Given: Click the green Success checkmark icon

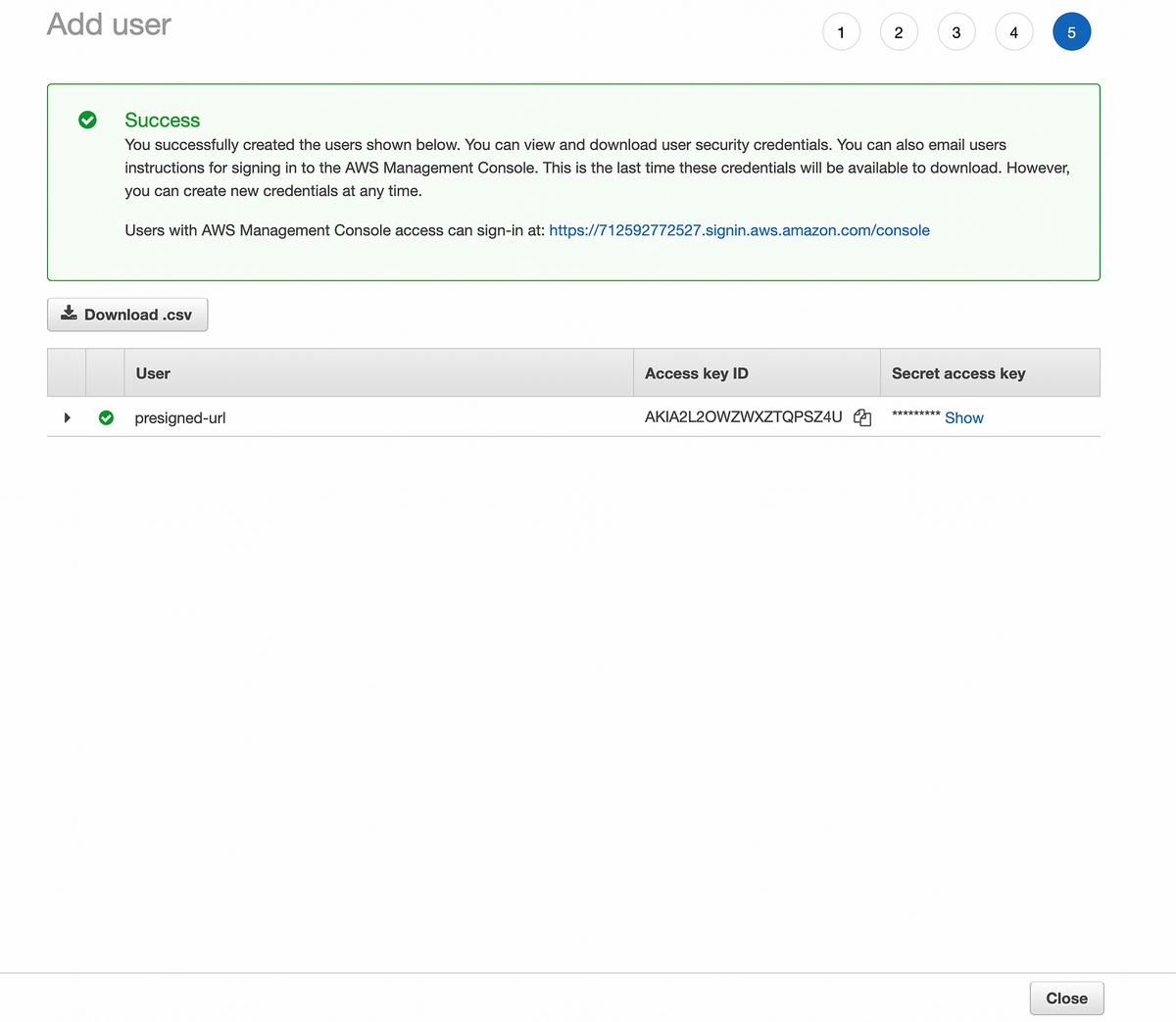Looking at the screenshot, I should click(x=87, y=120).
